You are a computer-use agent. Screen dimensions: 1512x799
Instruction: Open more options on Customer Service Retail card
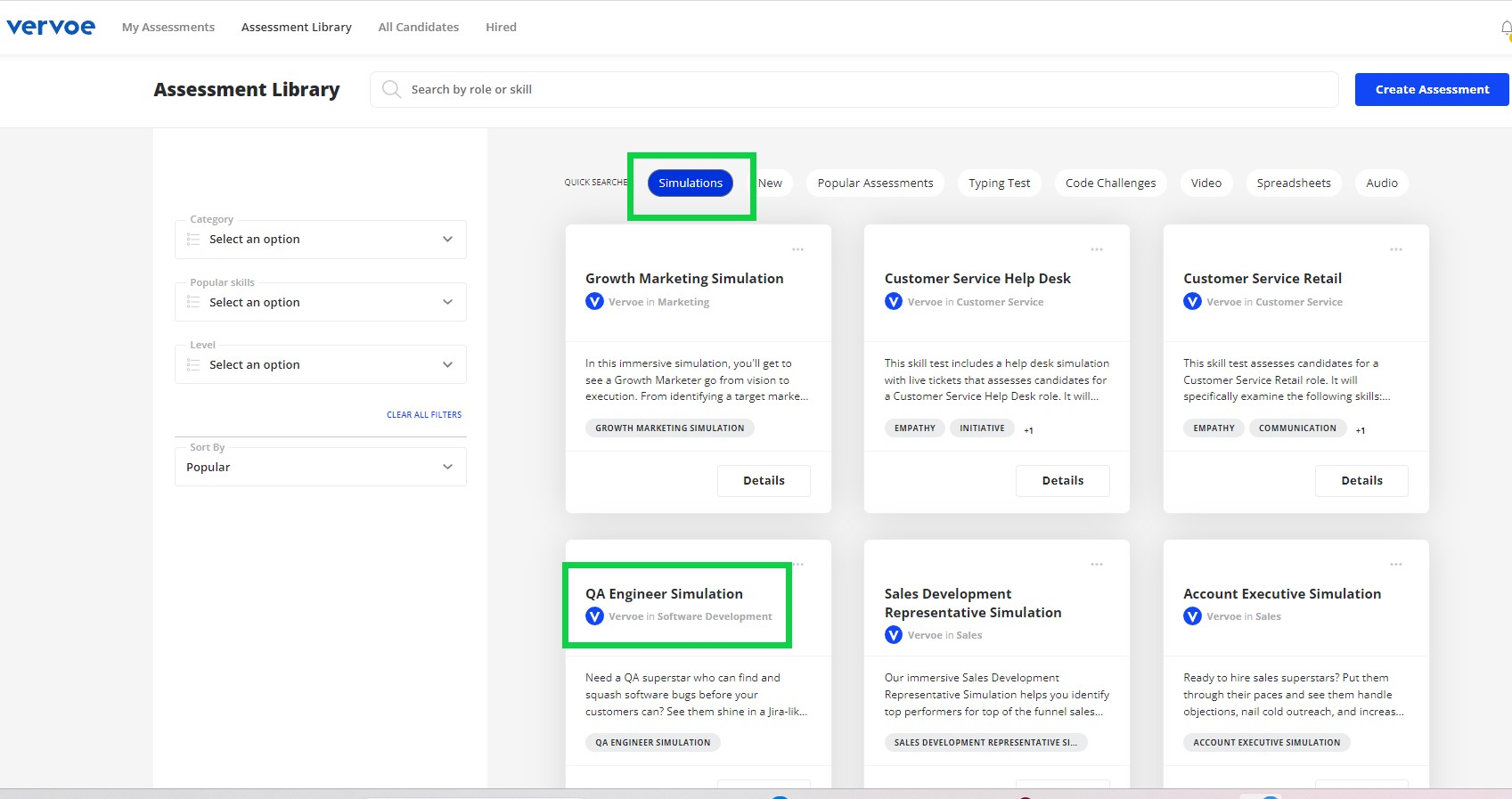(1396, 249)
